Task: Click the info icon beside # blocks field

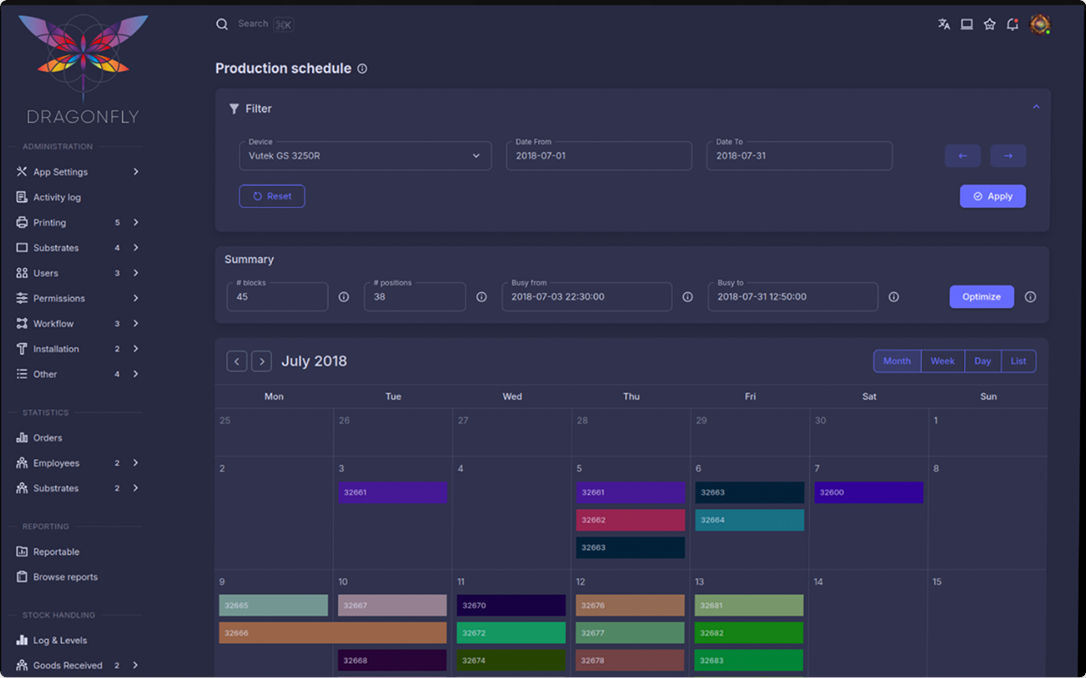Action: click(x=343, y=297)
